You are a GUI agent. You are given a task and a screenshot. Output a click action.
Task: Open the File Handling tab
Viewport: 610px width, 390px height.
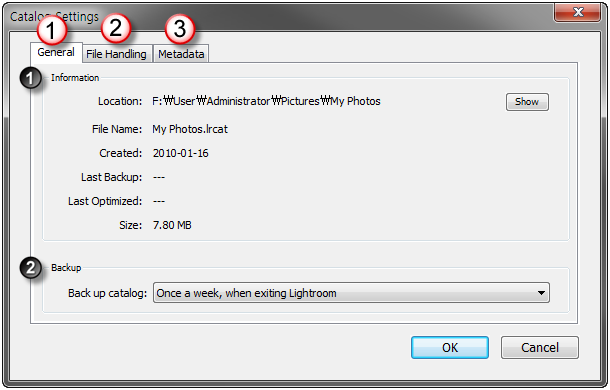116,54
